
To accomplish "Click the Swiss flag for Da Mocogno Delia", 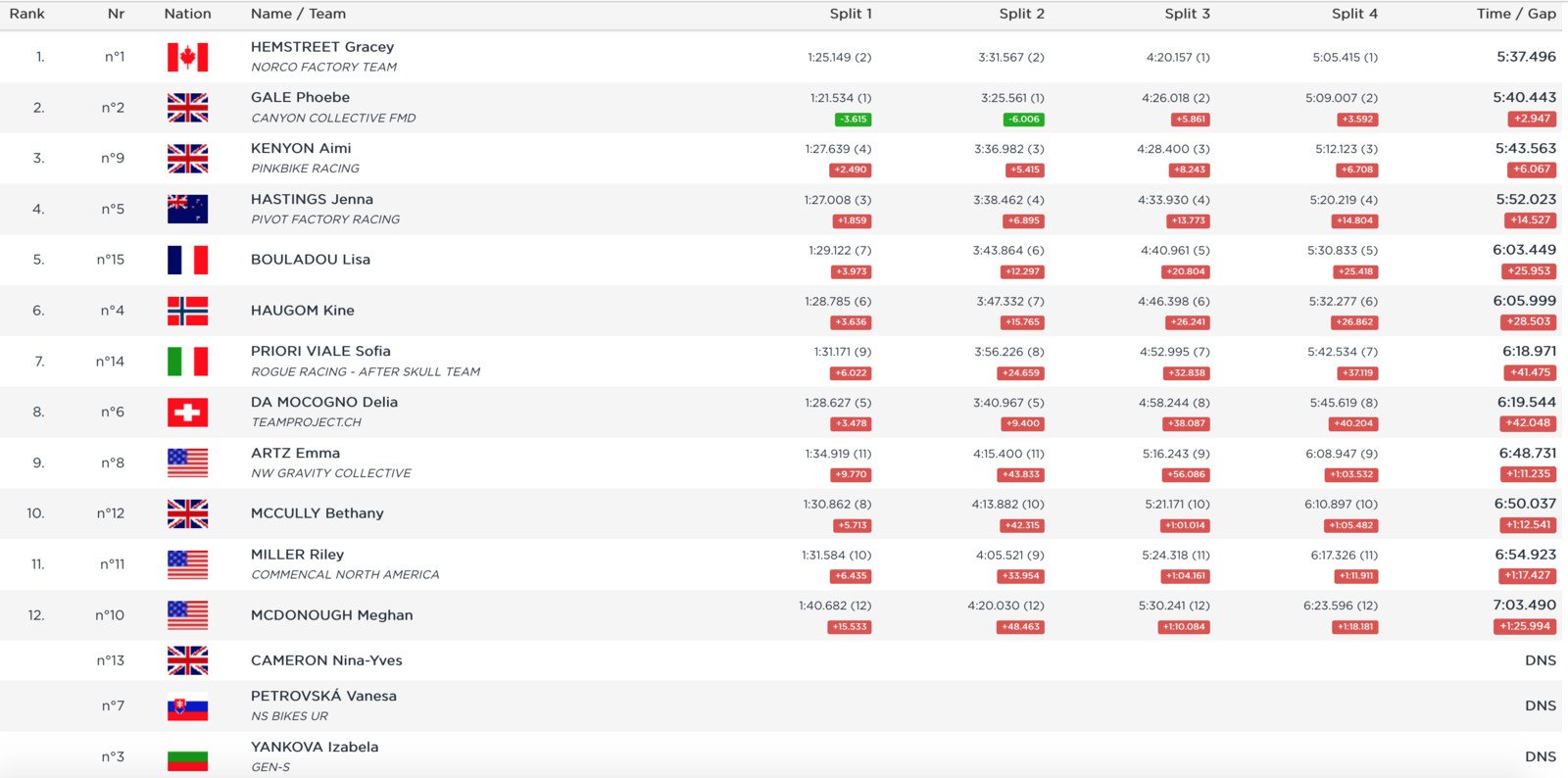I will pyautogui.click(x=187, y=412).
